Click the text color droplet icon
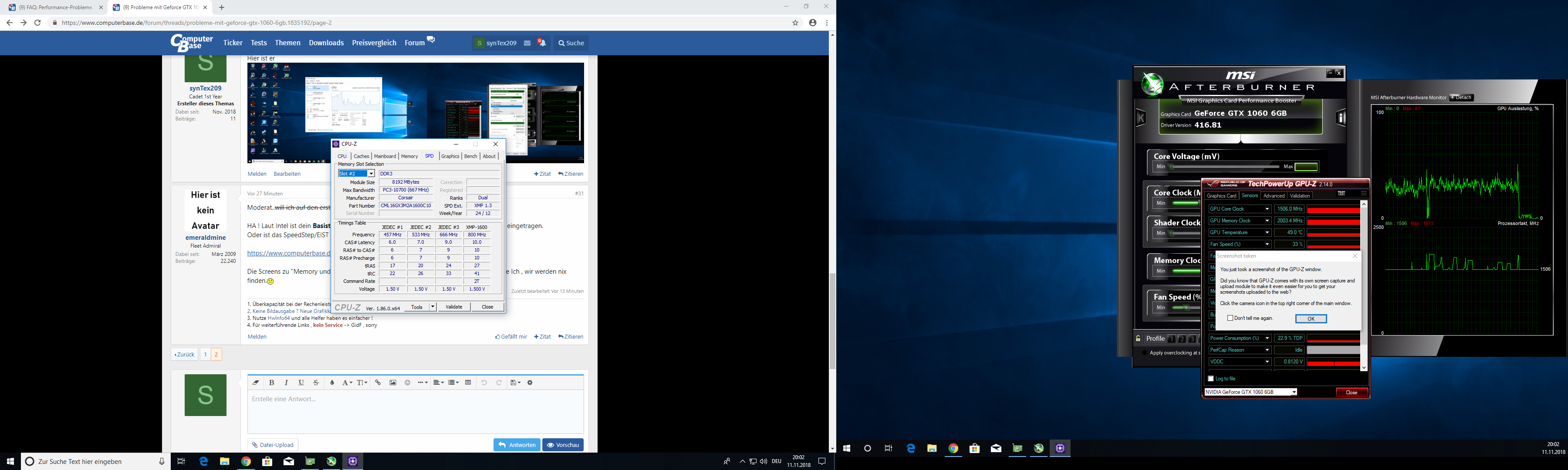This screenshot has width=1568, height=470. (332, 383)
